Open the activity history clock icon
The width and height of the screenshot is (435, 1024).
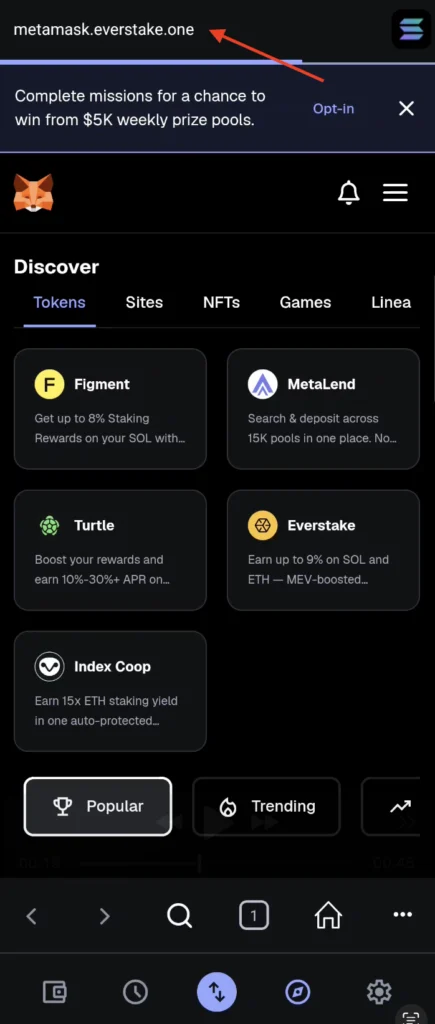point(135,992)
